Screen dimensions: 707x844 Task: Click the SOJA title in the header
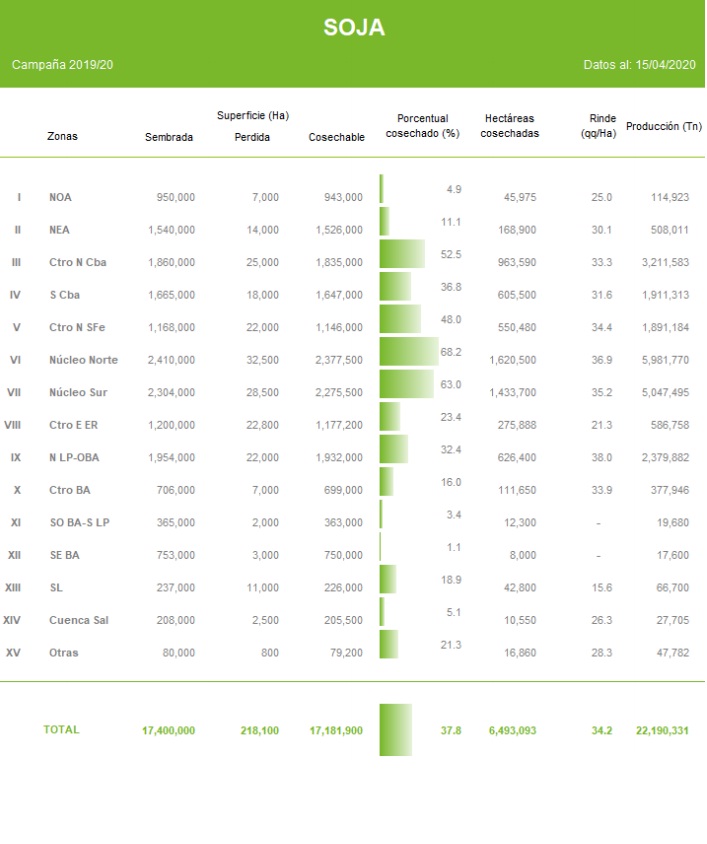(x=353, y=28)
